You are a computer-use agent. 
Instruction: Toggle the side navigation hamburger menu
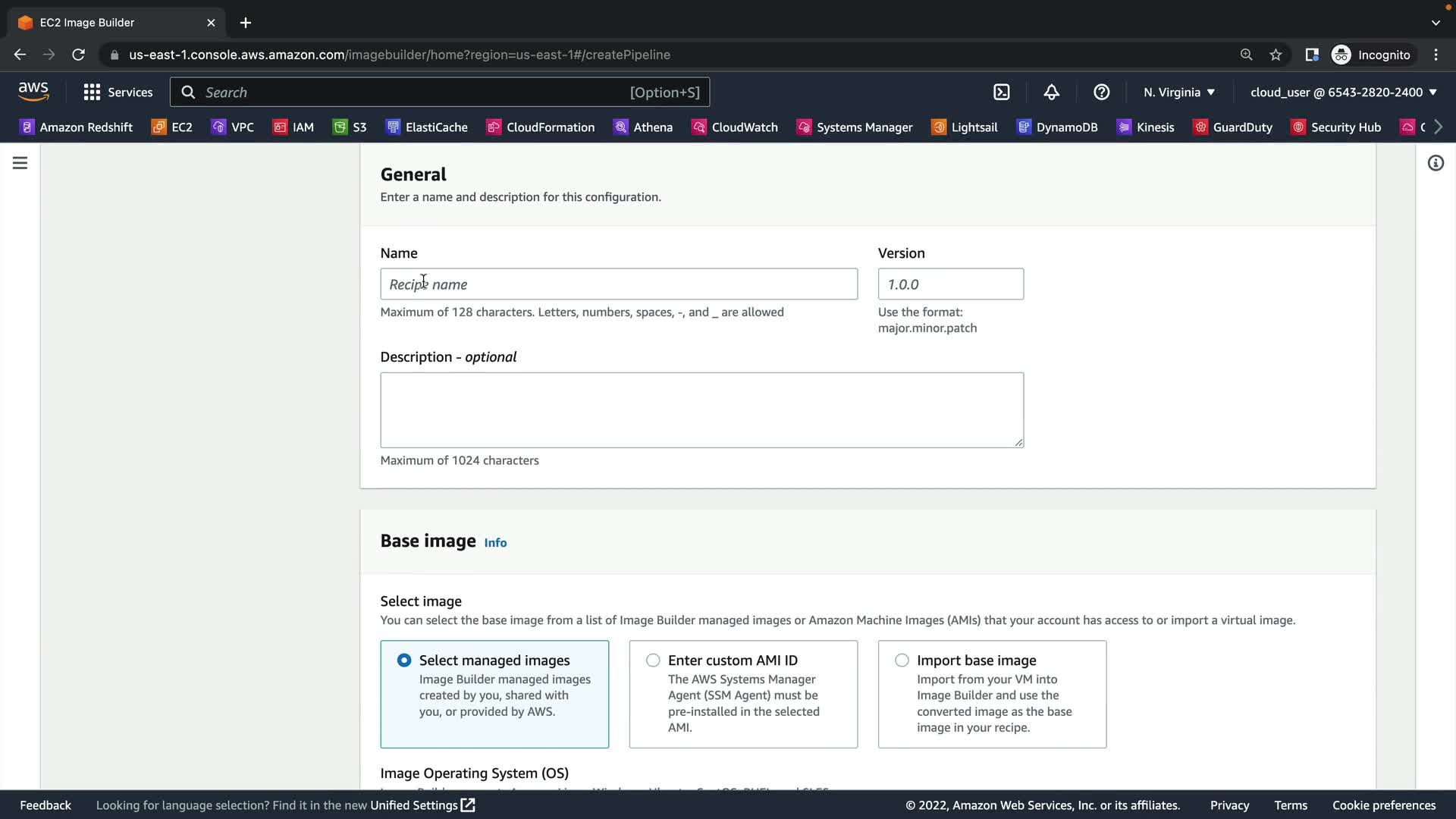(20, 163)
